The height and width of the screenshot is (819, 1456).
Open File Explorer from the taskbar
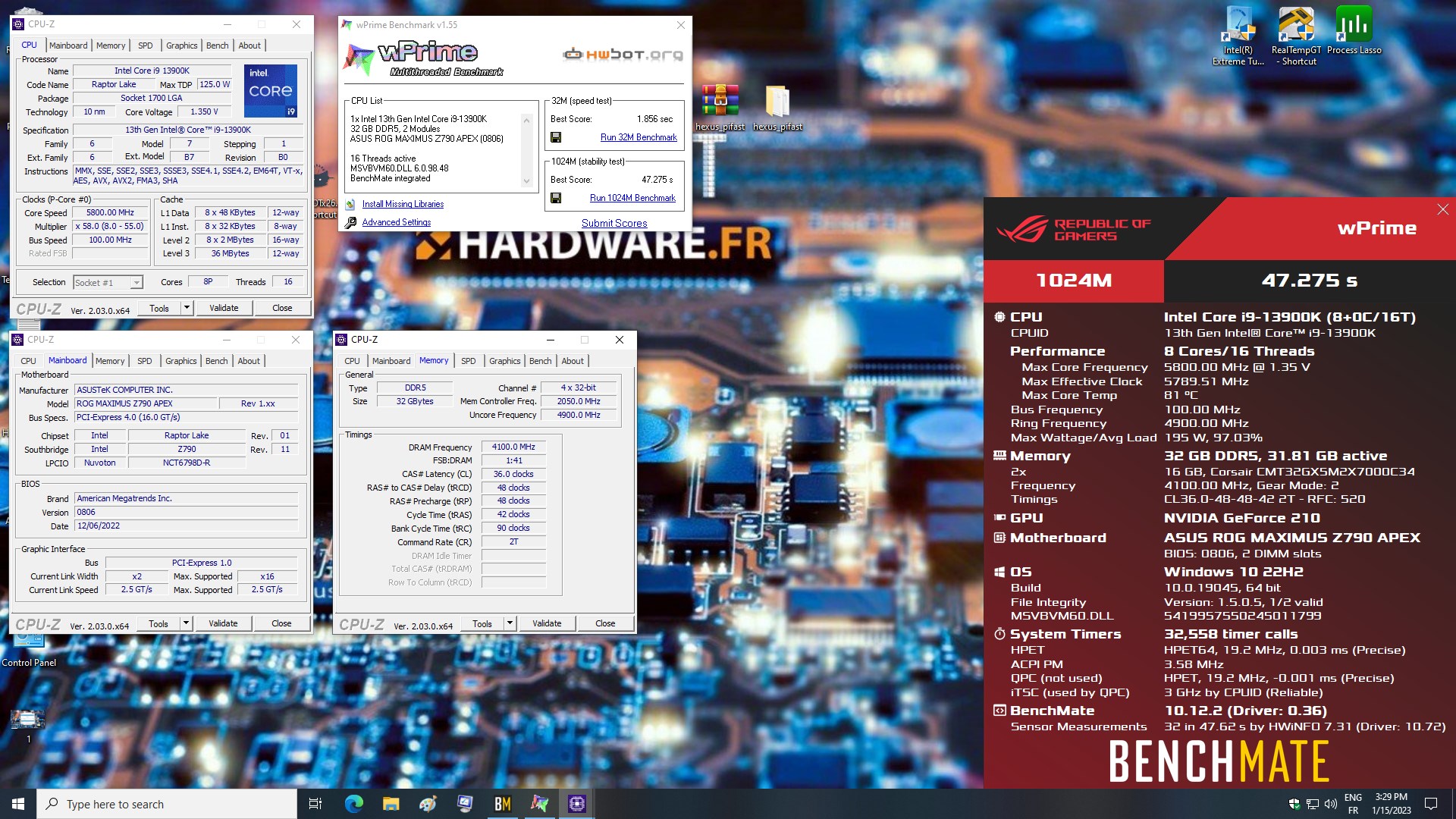(x=391, y=804)
